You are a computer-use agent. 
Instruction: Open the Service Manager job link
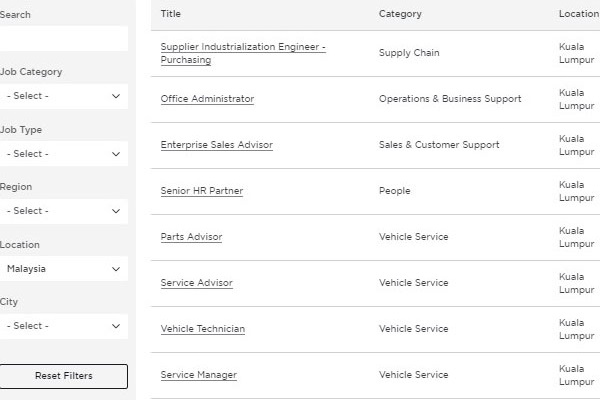tap(198, 375)
